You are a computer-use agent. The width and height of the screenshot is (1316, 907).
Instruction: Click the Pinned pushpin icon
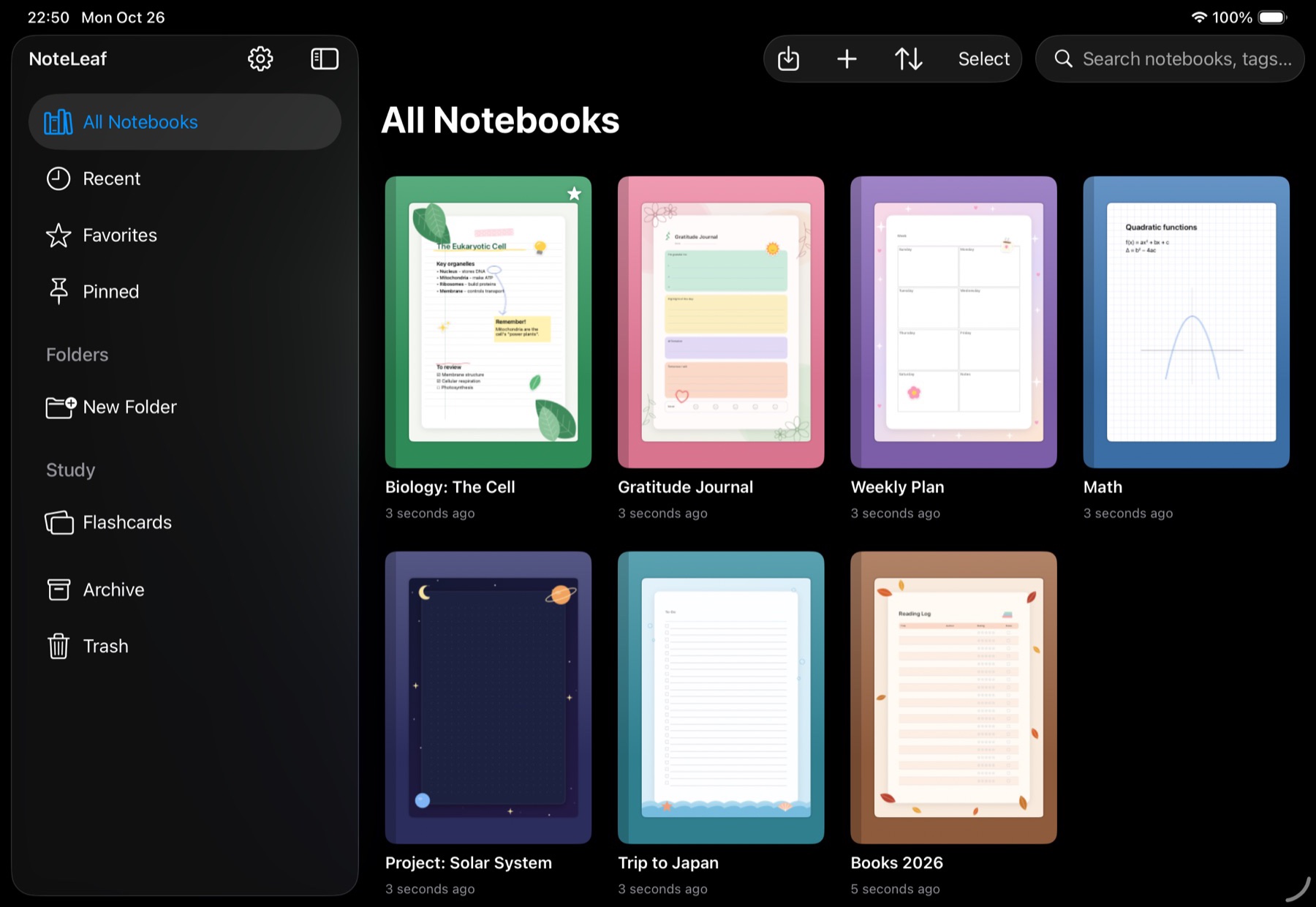tap(58, 291)
